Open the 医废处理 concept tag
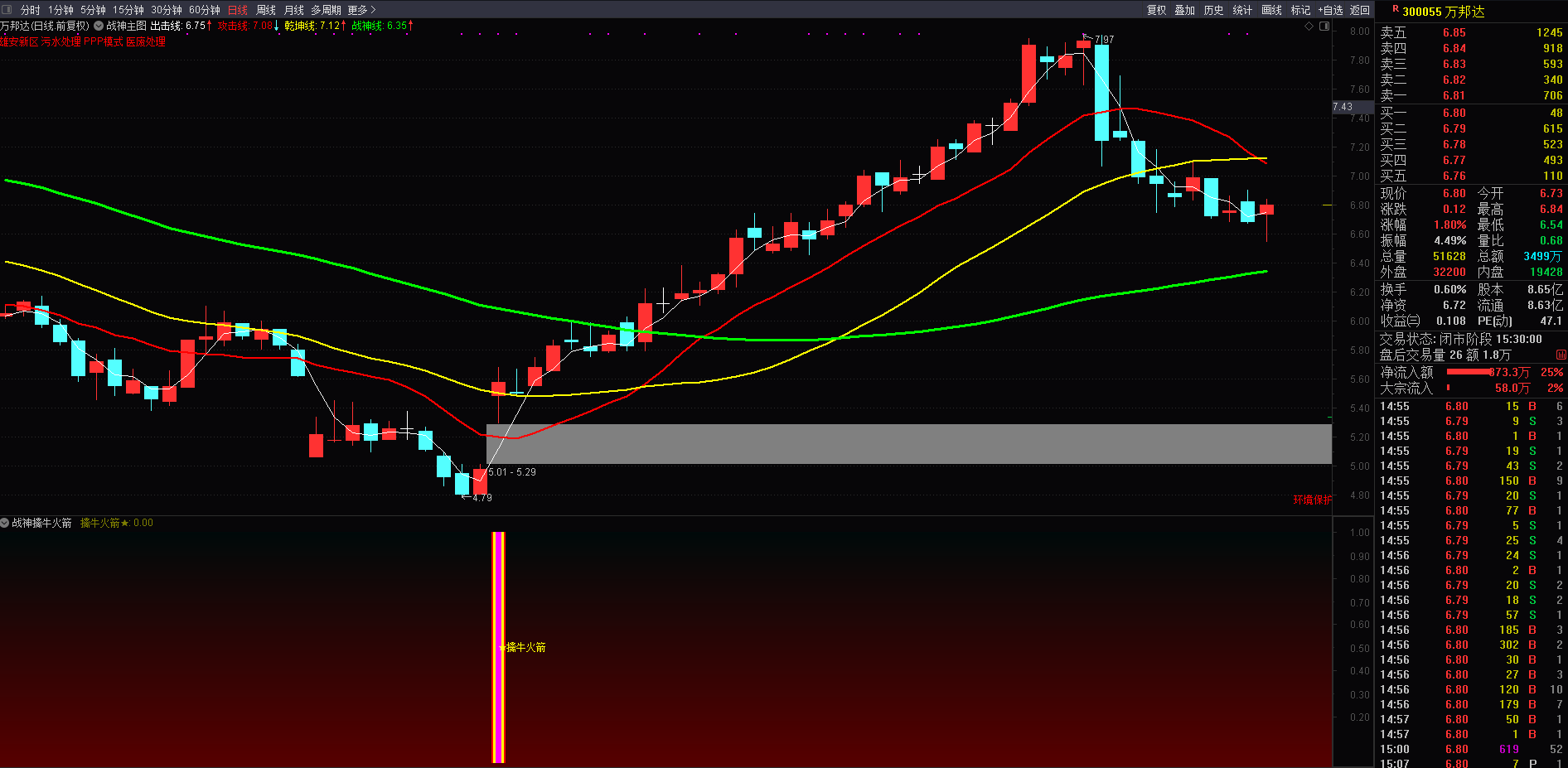 146,41
